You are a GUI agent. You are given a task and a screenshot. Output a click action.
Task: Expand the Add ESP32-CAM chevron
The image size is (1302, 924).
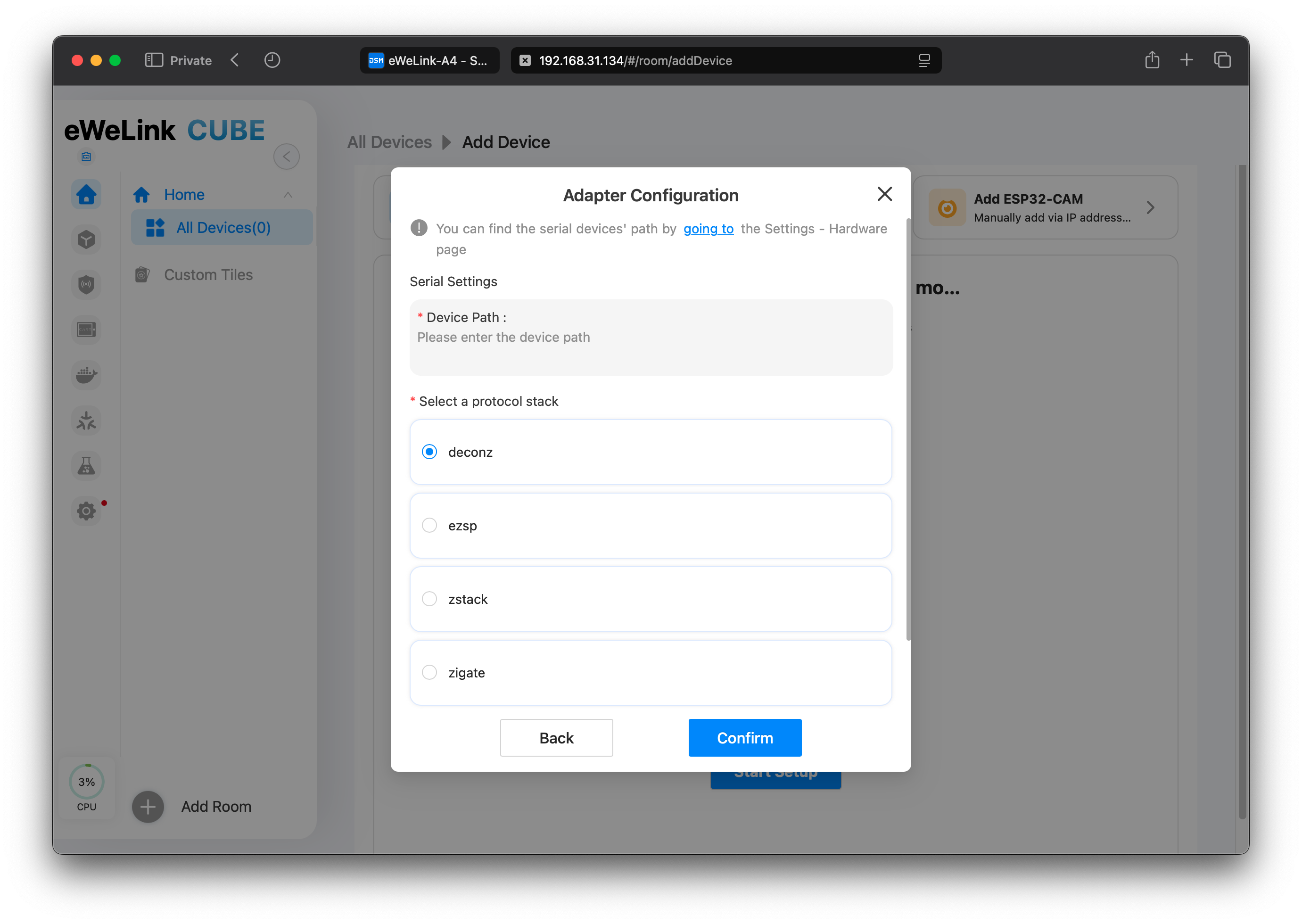coord(1150,208)
